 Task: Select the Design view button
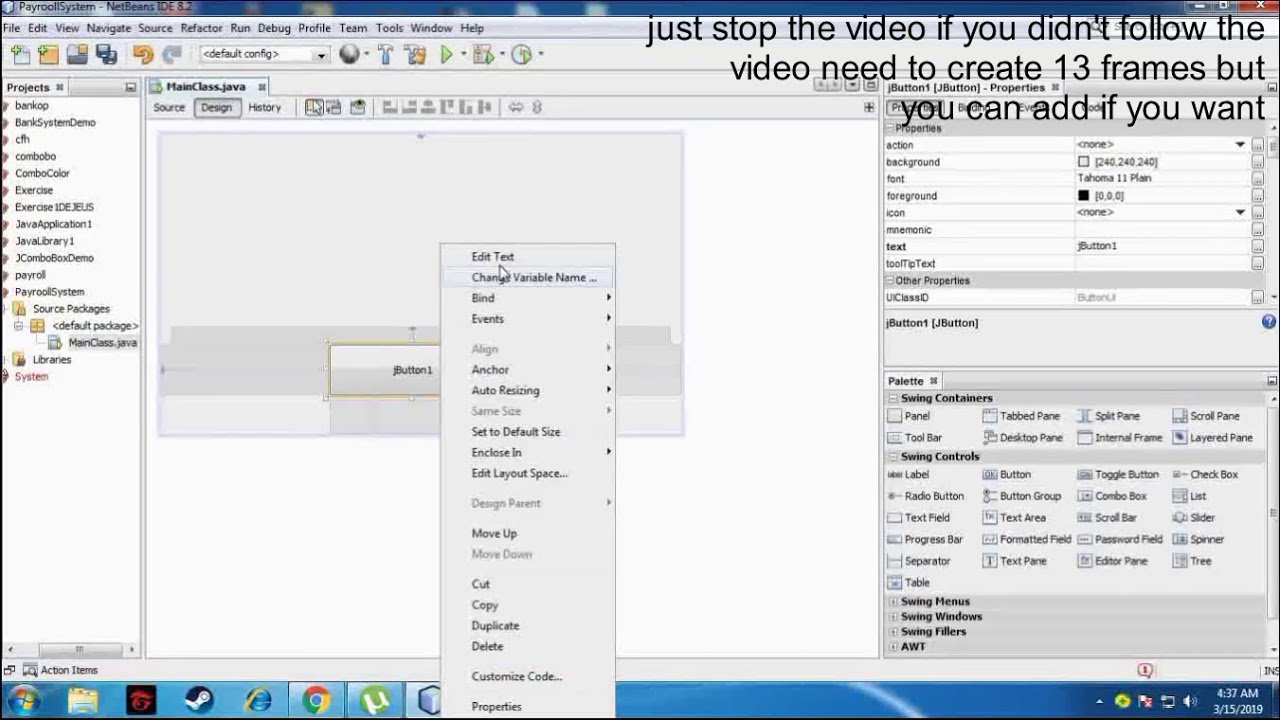tap(216, 107)
